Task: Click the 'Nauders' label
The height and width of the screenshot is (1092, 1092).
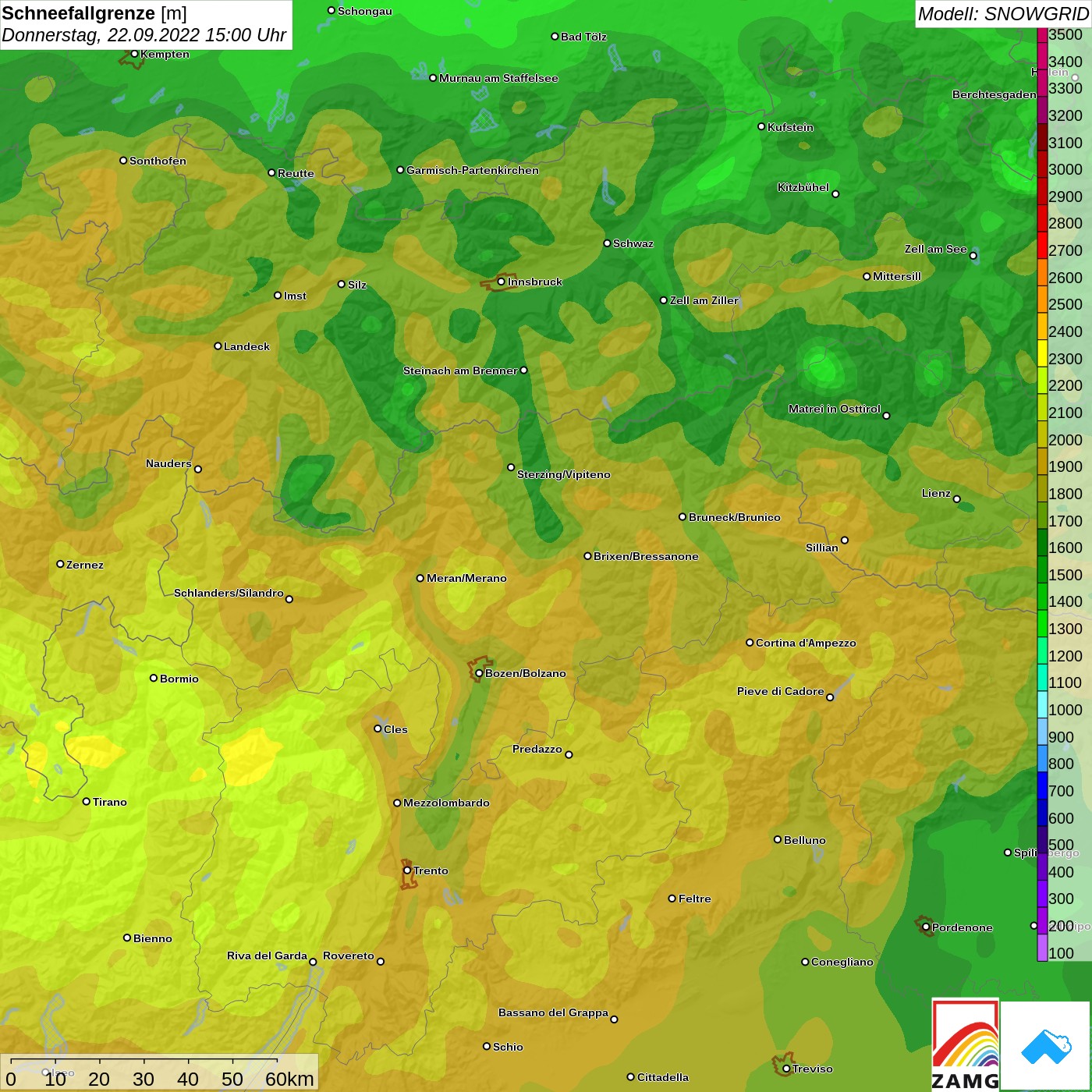Action: pos(168,463)
